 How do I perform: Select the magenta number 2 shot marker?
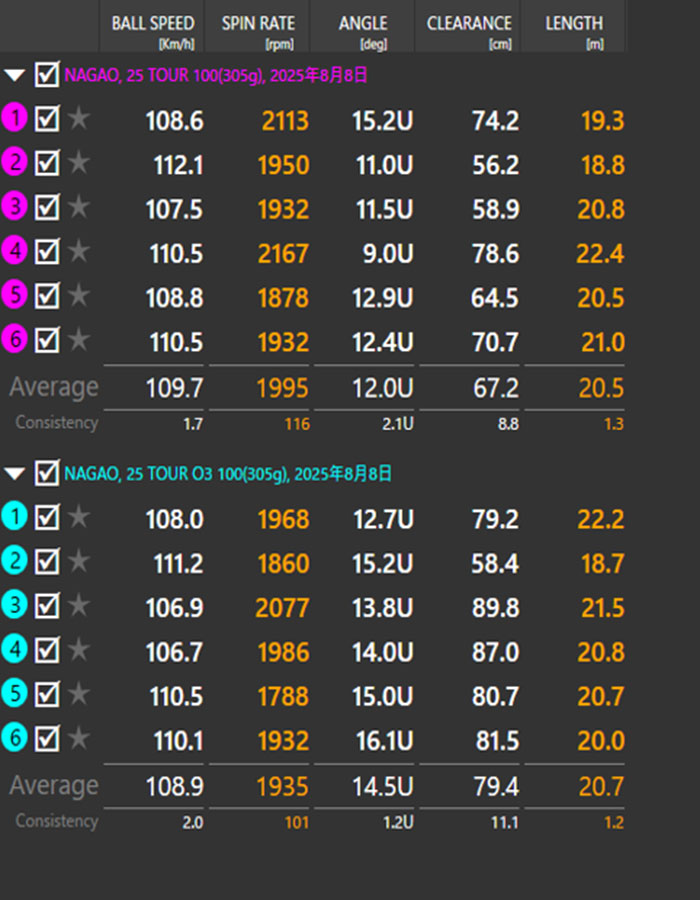point(15,163)
